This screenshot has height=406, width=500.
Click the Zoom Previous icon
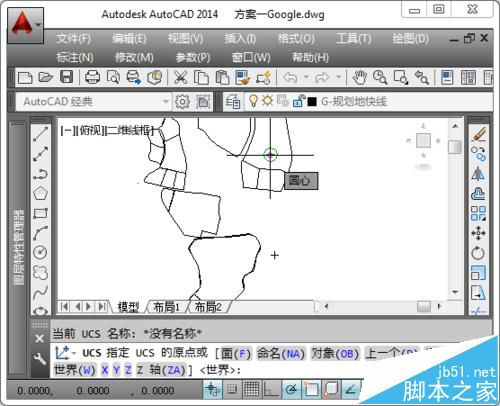tap(421, 77)
